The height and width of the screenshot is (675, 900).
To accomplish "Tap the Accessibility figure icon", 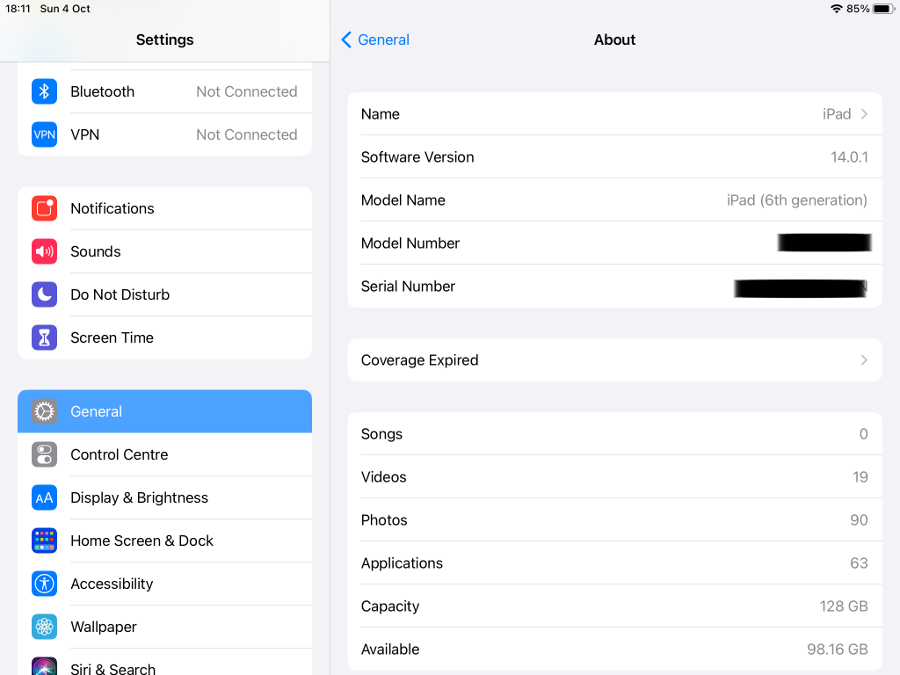I will coord(44,584).
